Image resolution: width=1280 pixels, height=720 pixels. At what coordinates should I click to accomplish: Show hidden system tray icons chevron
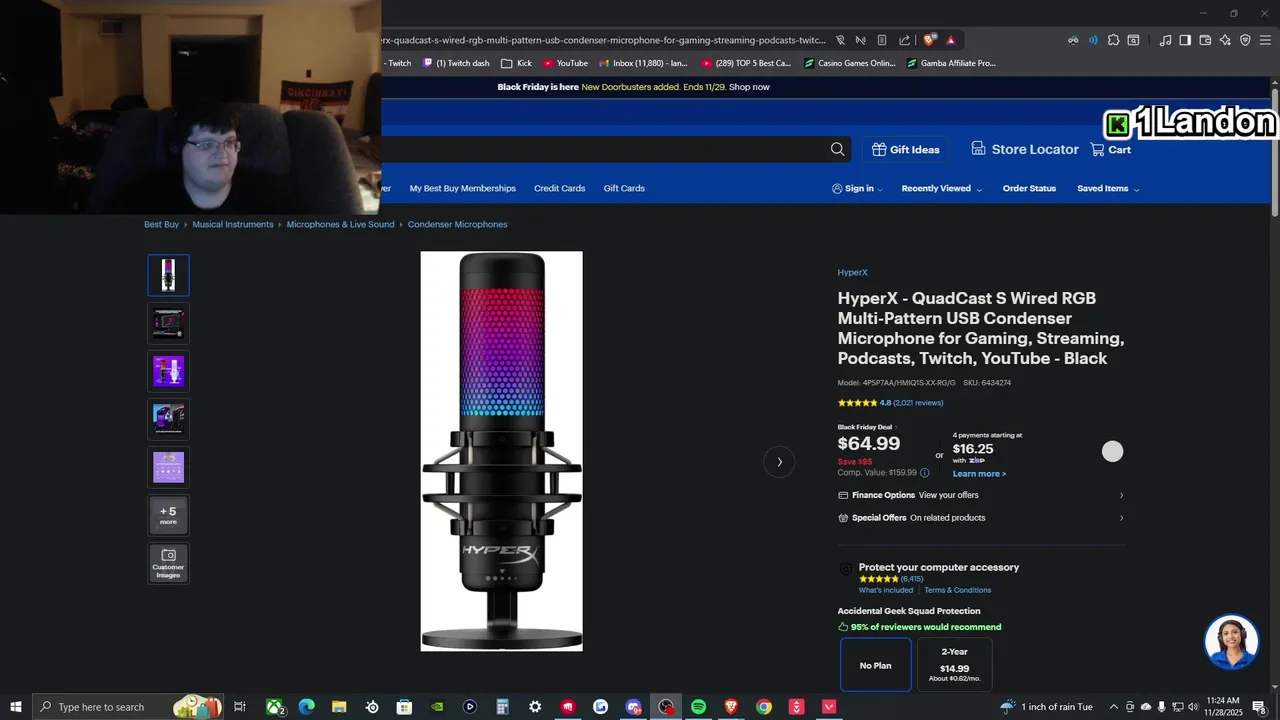pos(1114,707)
